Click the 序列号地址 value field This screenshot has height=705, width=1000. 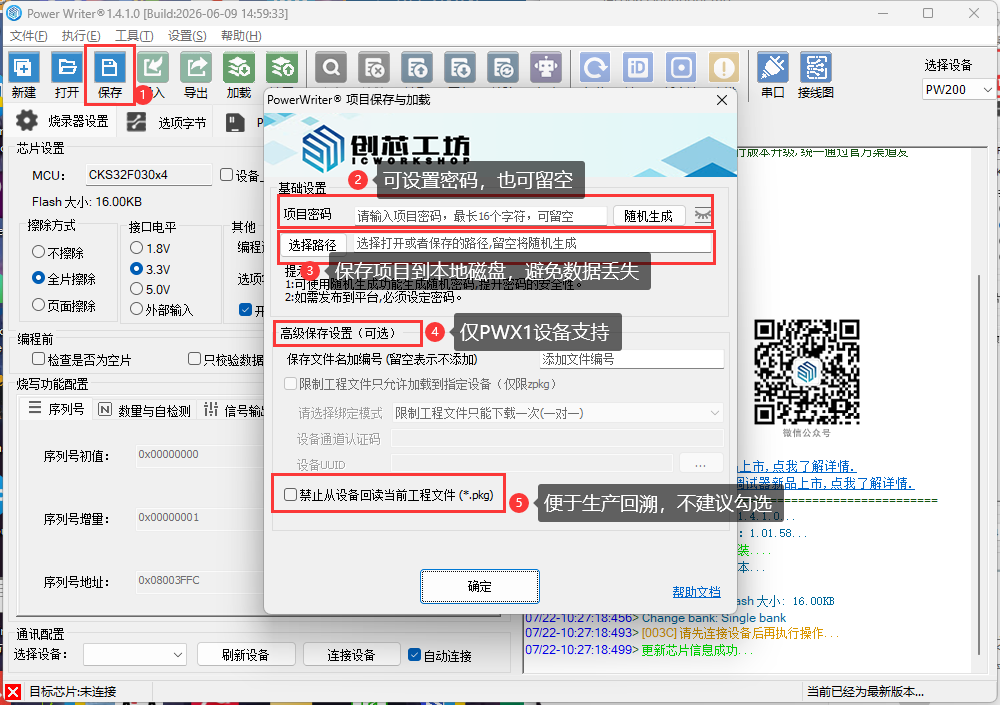(x=201, y=580)
